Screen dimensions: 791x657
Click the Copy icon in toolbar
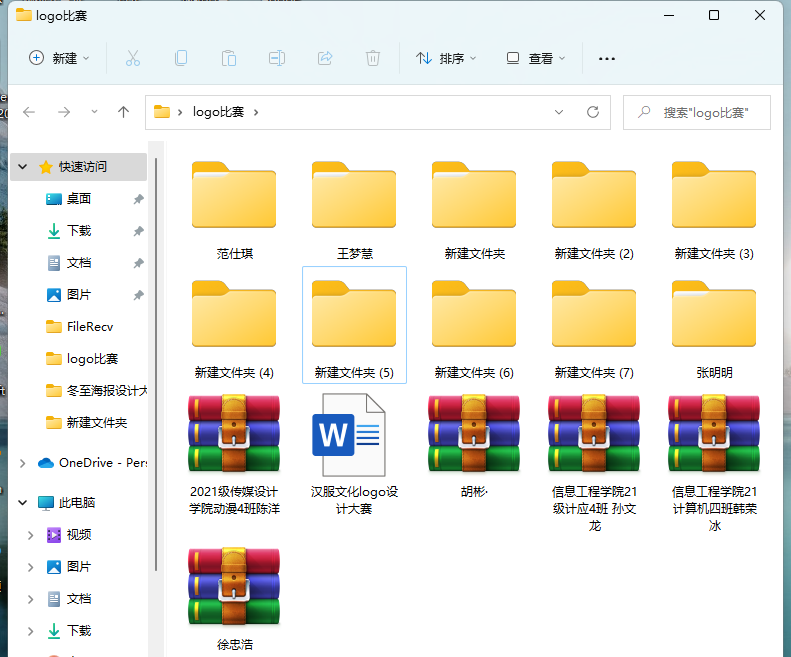181,58
